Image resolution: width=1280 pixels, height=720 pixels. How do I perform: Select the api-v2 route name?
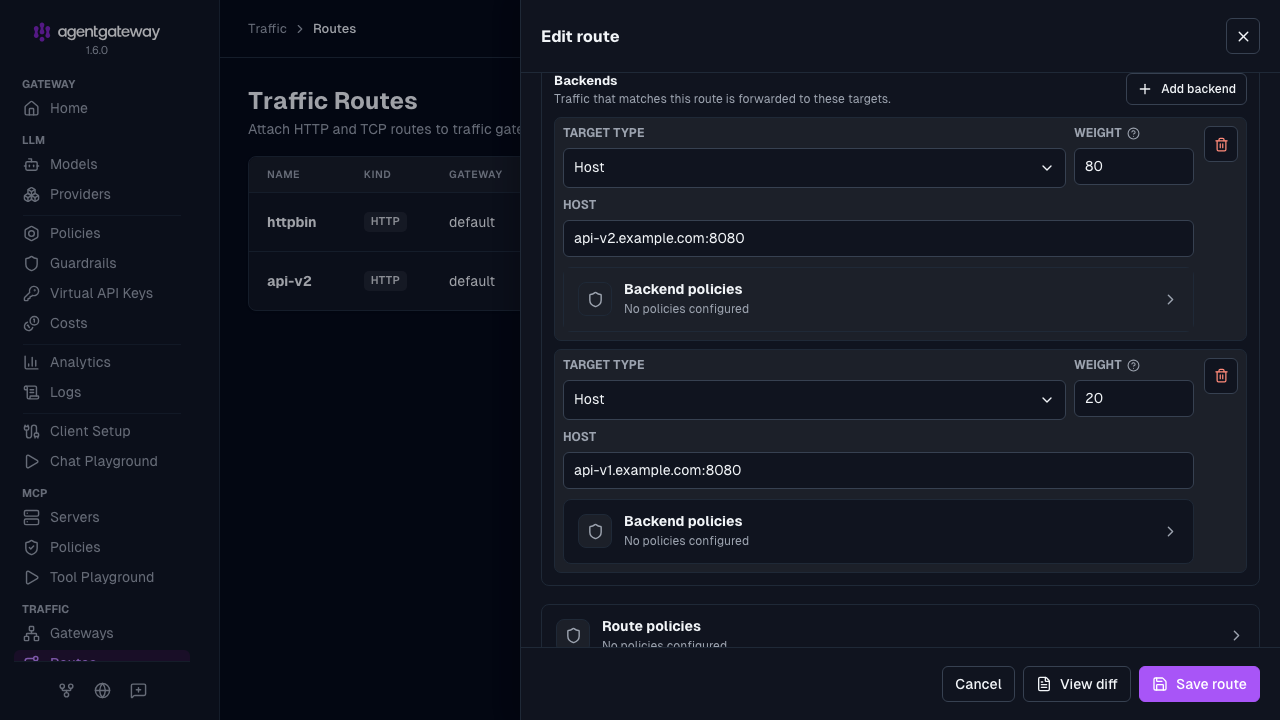pos(289,281)
